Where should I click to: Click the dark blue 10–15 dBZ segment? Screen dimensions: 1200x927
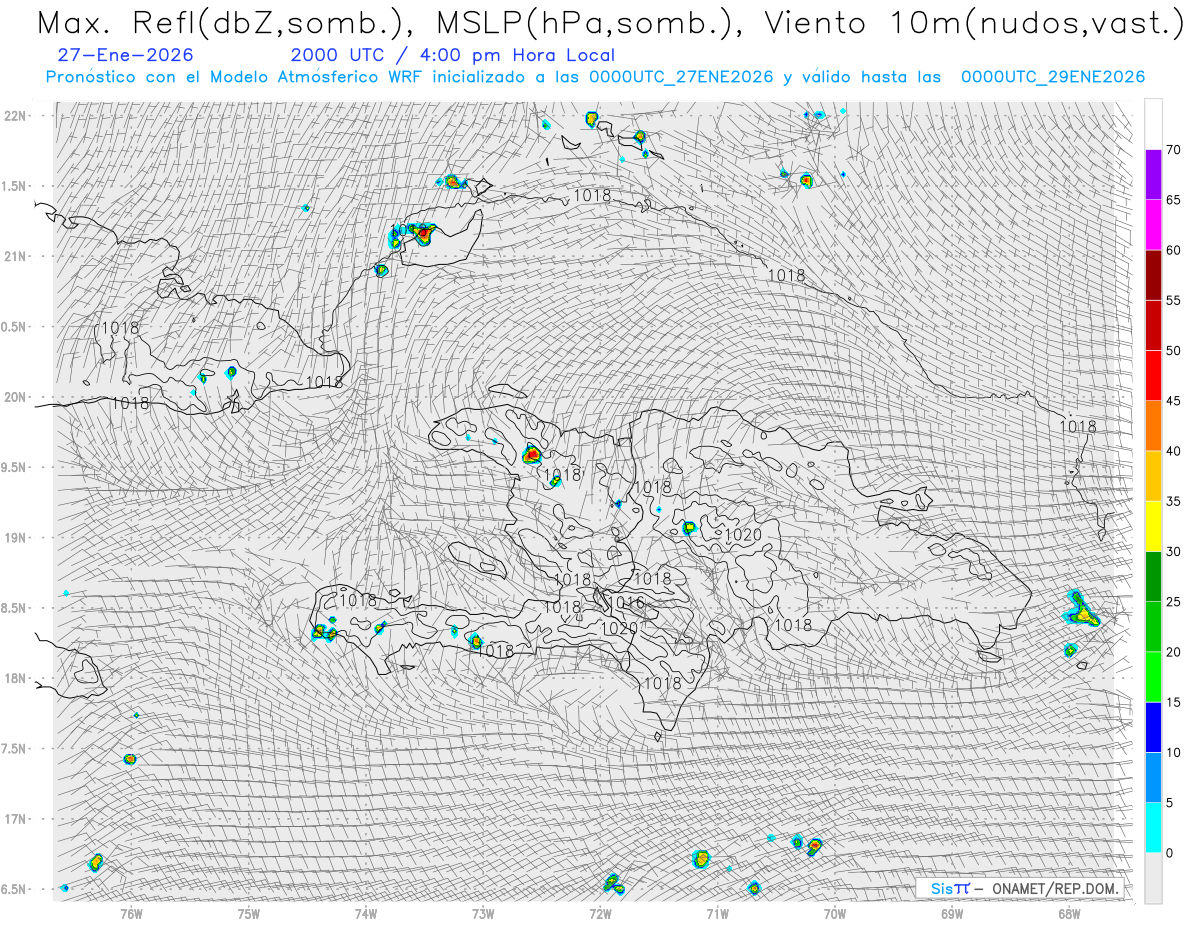point(1153,727)
